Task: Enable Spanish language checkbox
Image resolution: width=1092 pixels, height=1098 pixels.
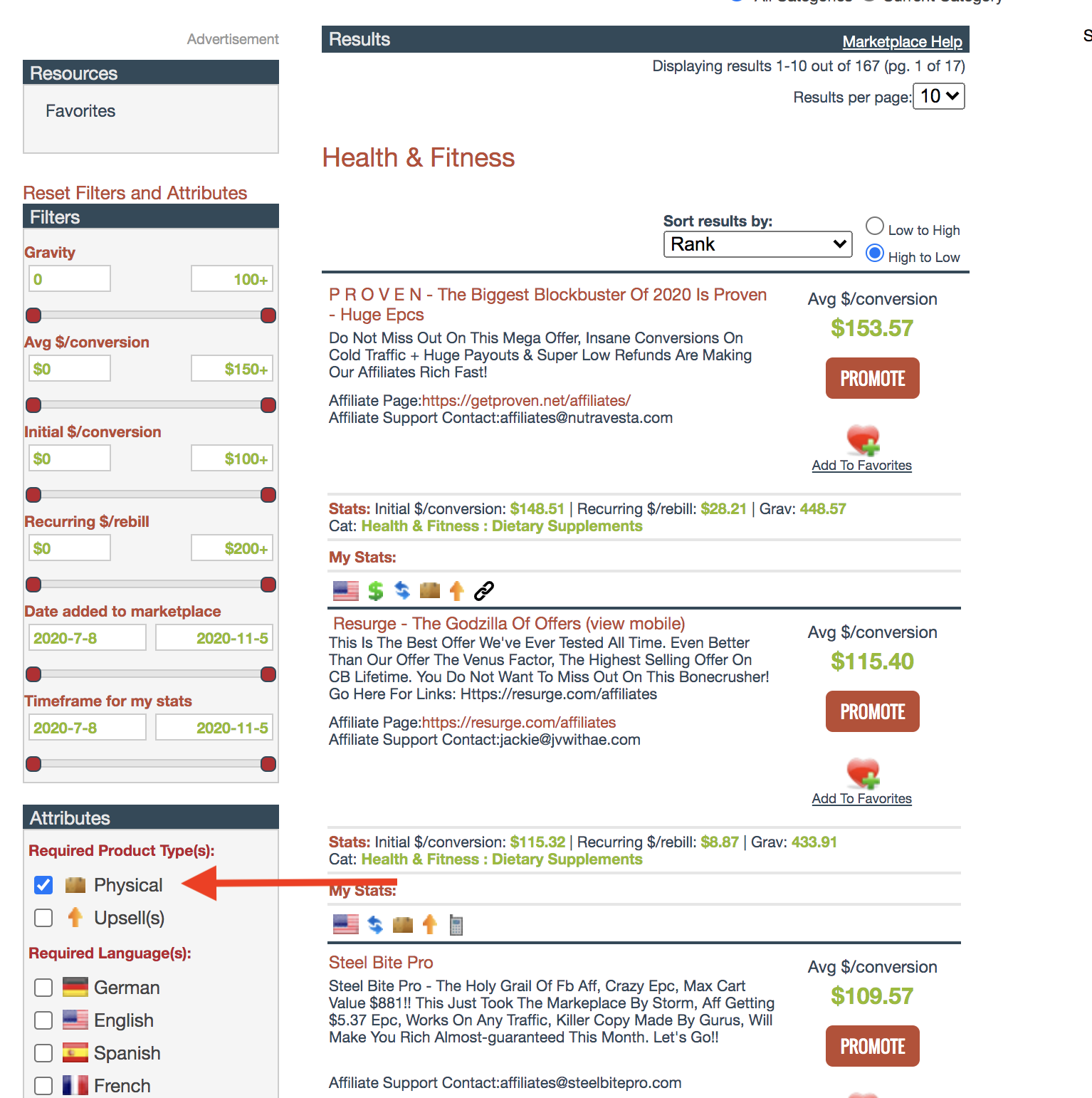Action: coord(43,1053)
